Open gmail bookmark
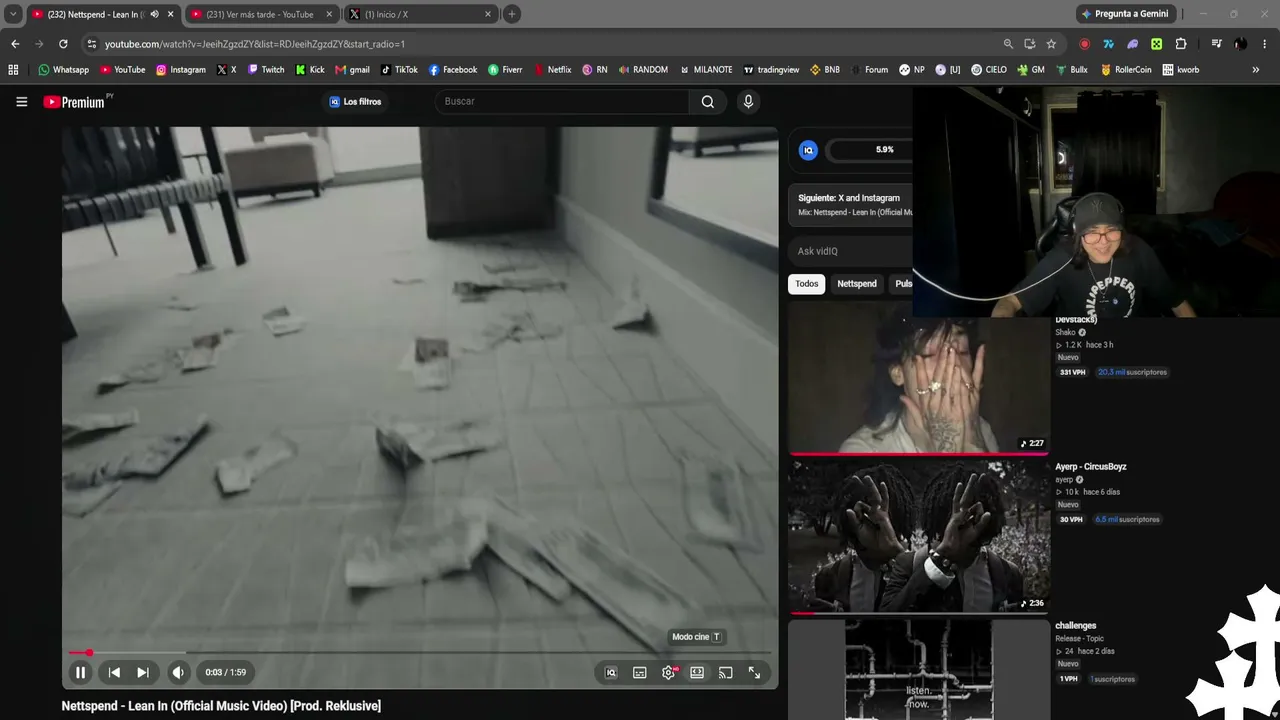The height and width of the screenshot is (720, 1280). click(352, 70)
